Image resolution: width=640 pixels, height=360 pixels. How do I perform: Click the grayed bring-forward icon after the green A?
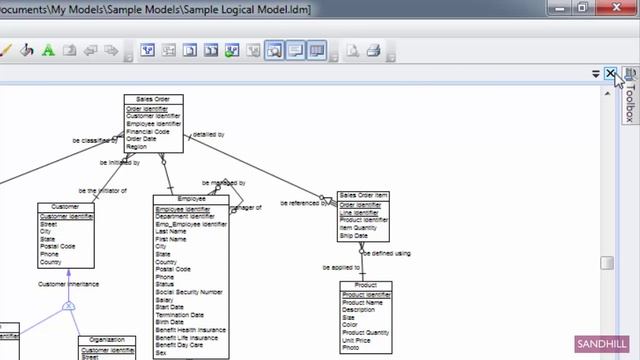pos(69,51)
